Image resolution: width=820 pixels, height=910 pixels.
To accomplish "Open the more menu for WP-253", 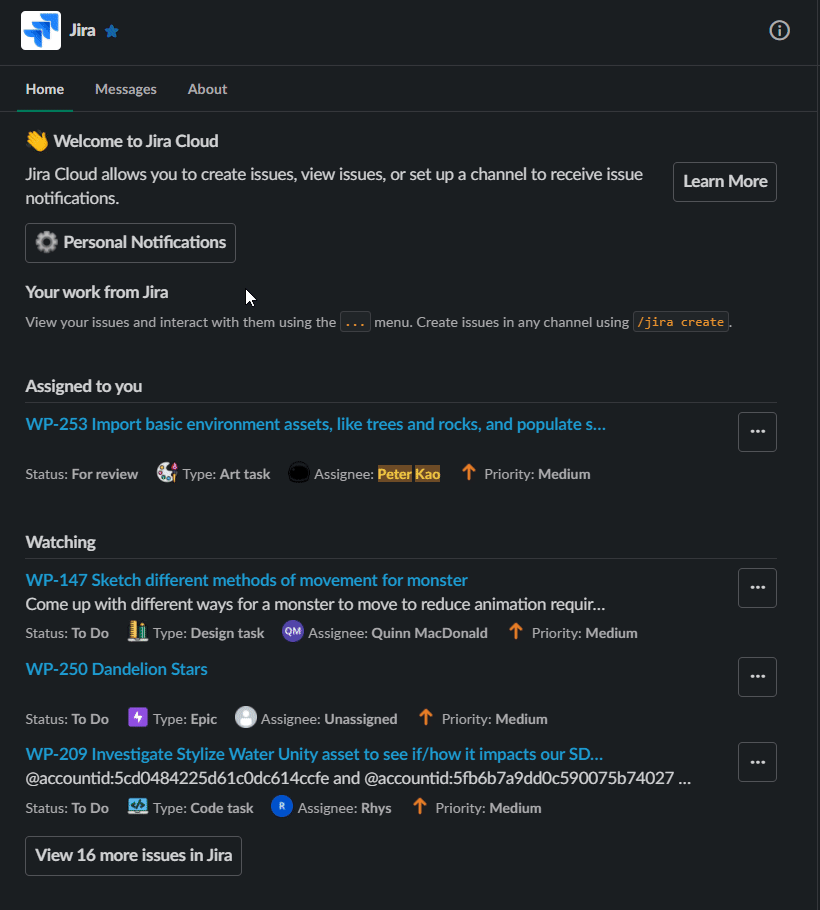I will 757,432.
